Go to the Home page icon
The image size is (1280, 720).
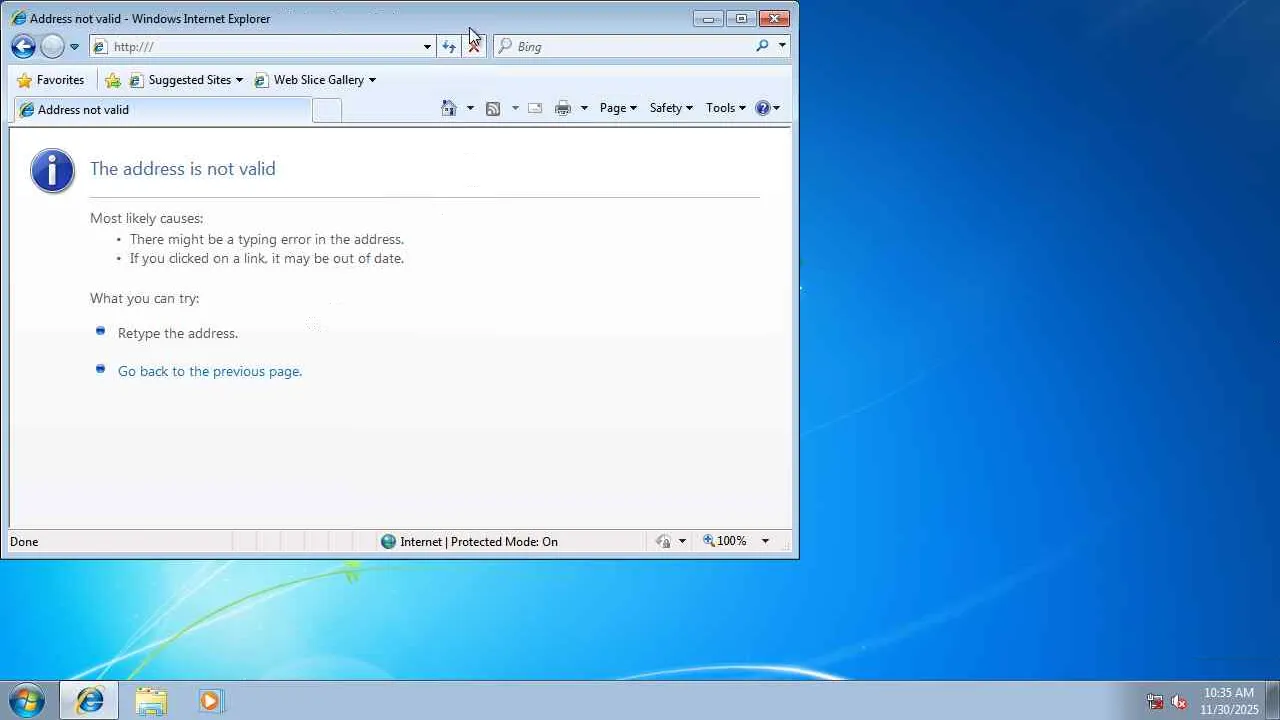coord(449,108)
